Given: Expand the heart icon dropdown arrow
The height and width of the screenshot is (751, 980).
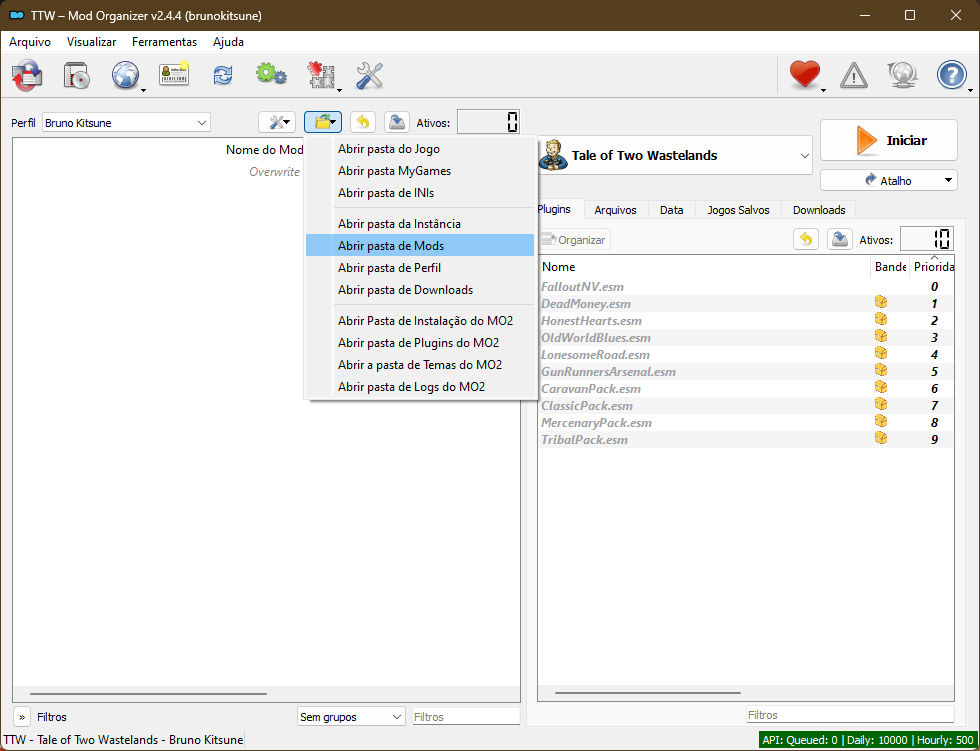Looking at the screenshot, I should (824, 91).
